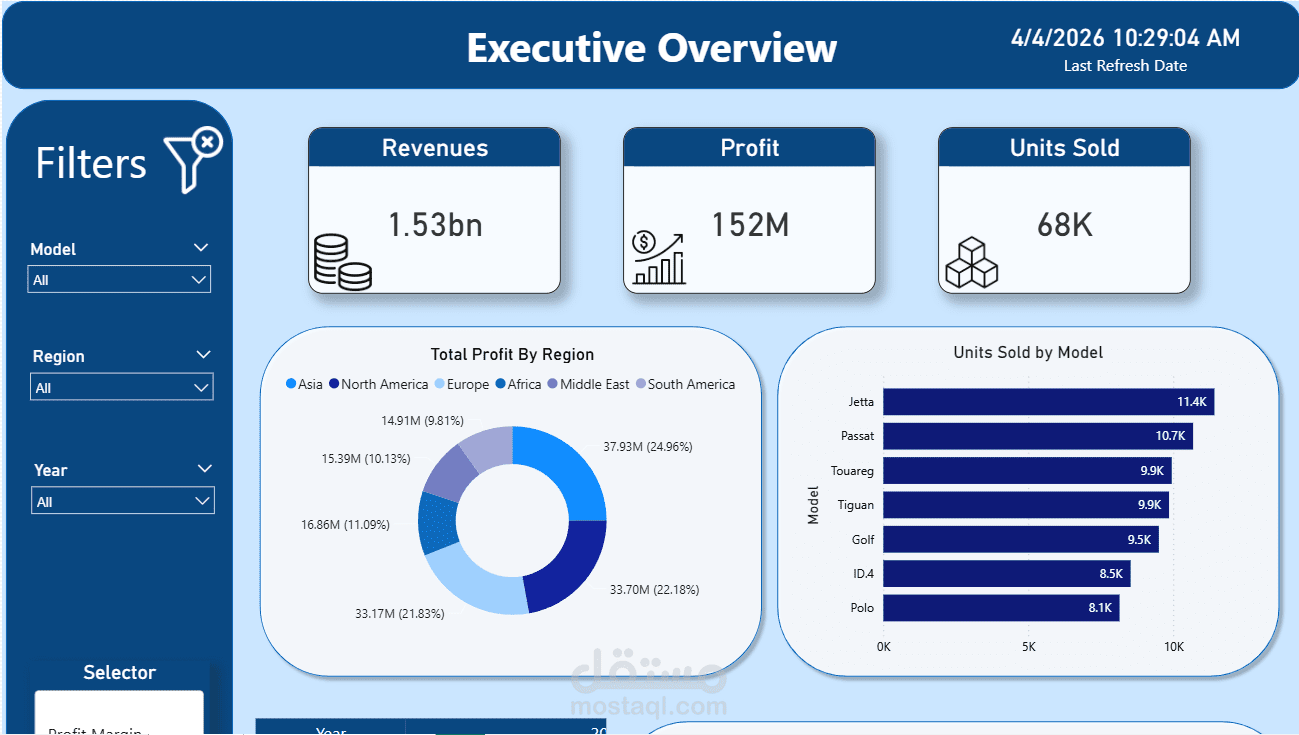This screenshot has width=1299, height=735.
Task: Select the Middle East donut segment
Action: (449, 472)
